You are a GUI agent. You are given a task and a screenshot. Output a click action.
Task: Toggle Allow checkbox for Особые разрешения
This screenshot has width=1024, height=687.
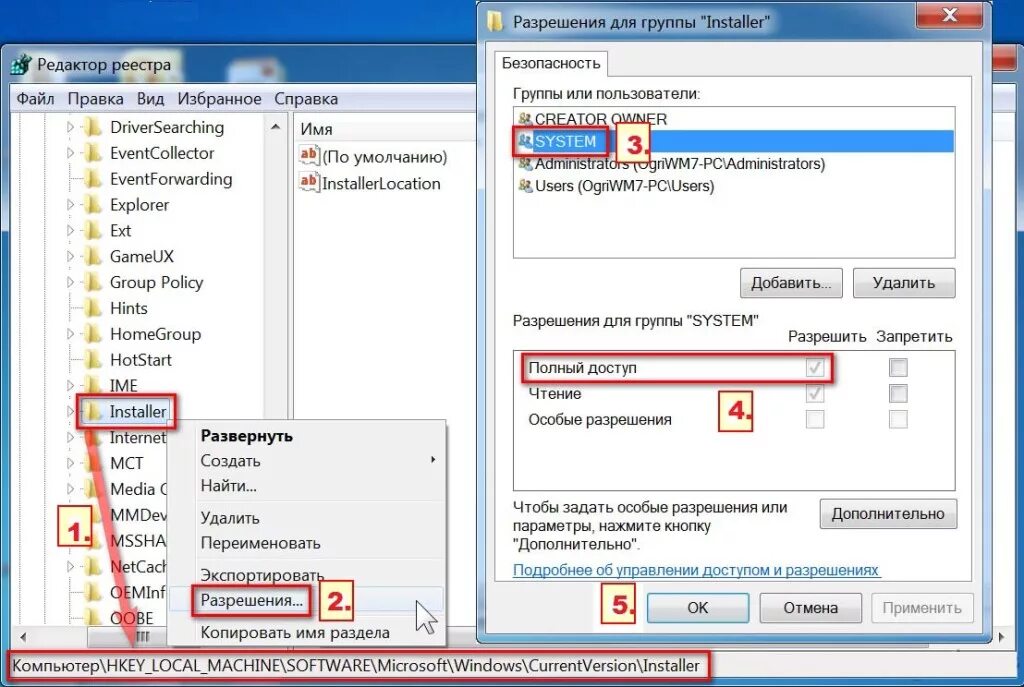814,419
